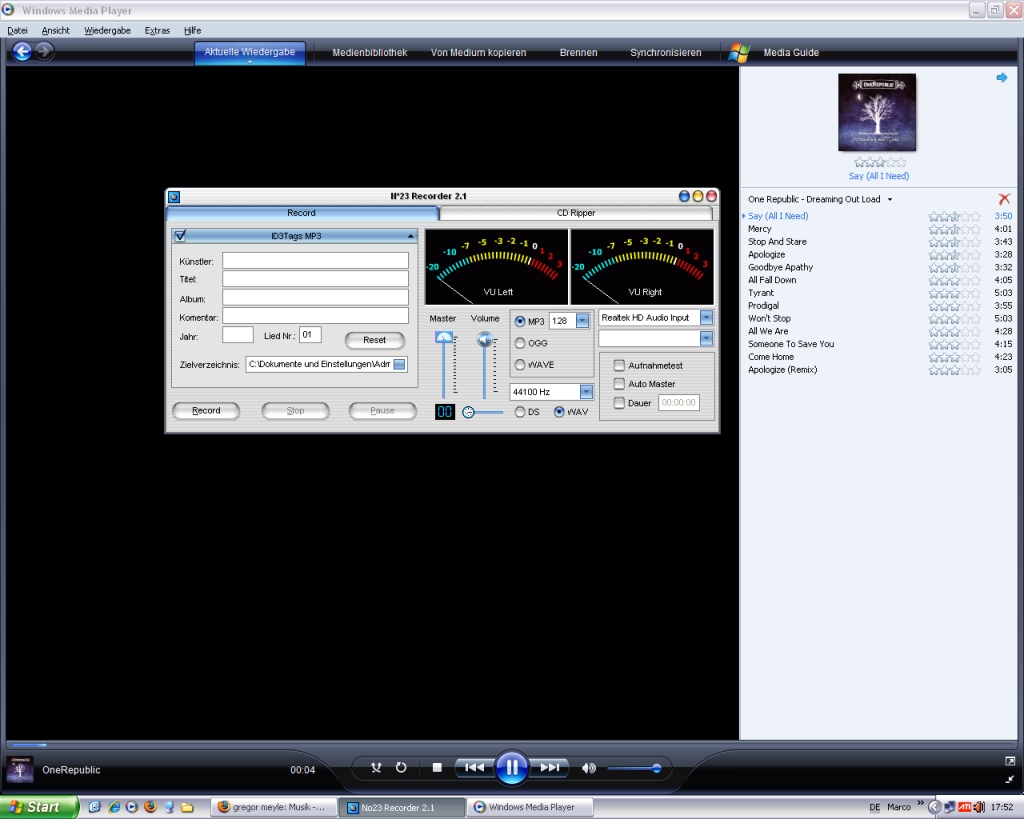The height and width of the screenshot is (819, 1024).
Task: Browse for the Zielverzeichnis folder
Action: [399, 364]
